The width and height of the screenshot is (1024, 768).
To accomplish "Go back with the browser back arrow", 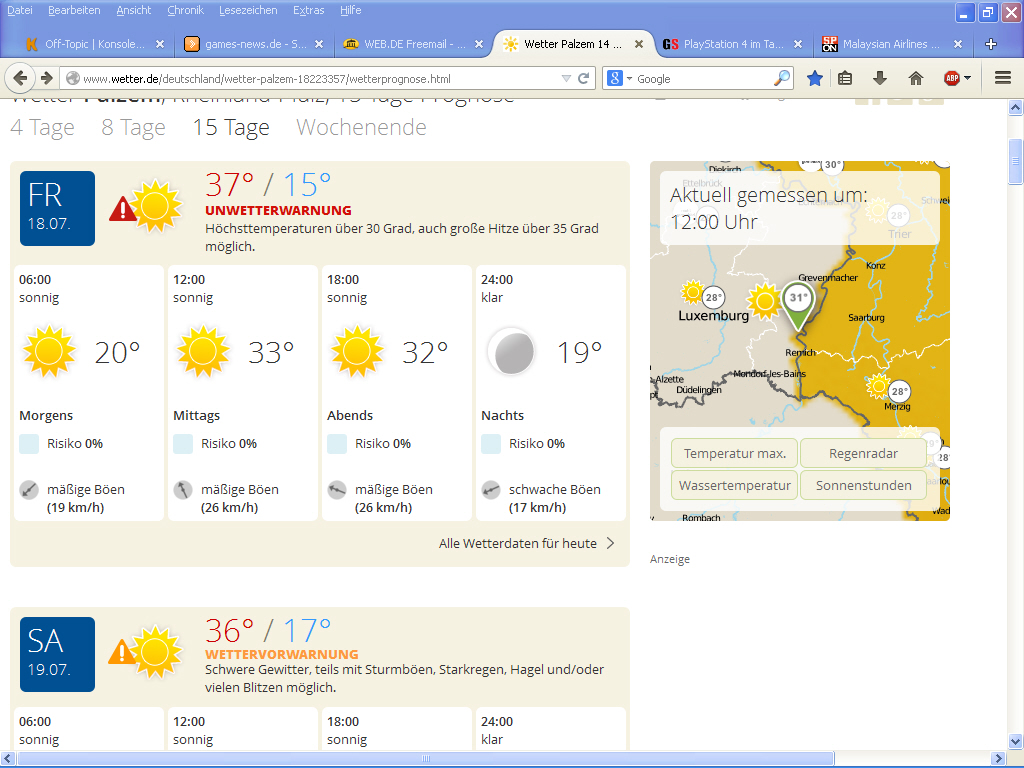I will pos(20,78).
